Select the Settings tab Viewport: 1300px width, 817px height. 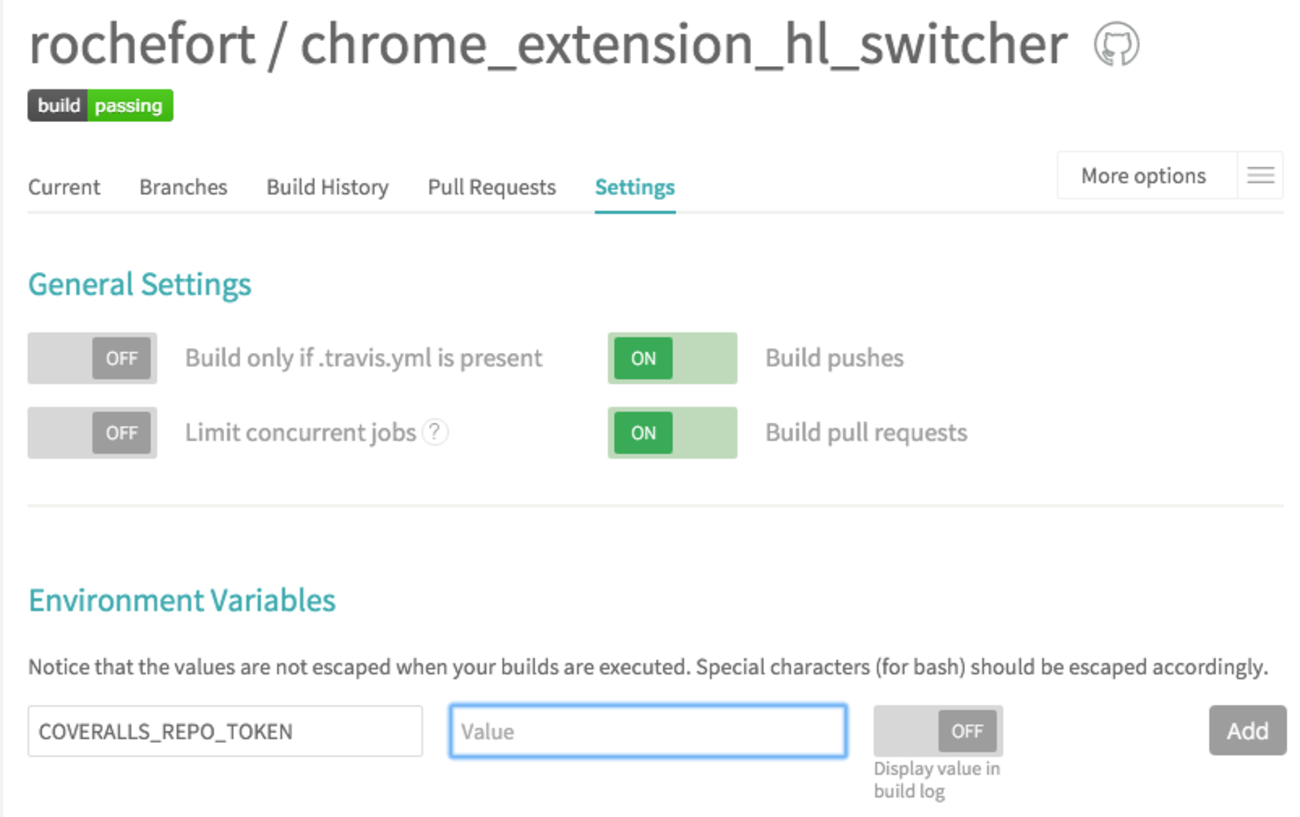point(634,187)
